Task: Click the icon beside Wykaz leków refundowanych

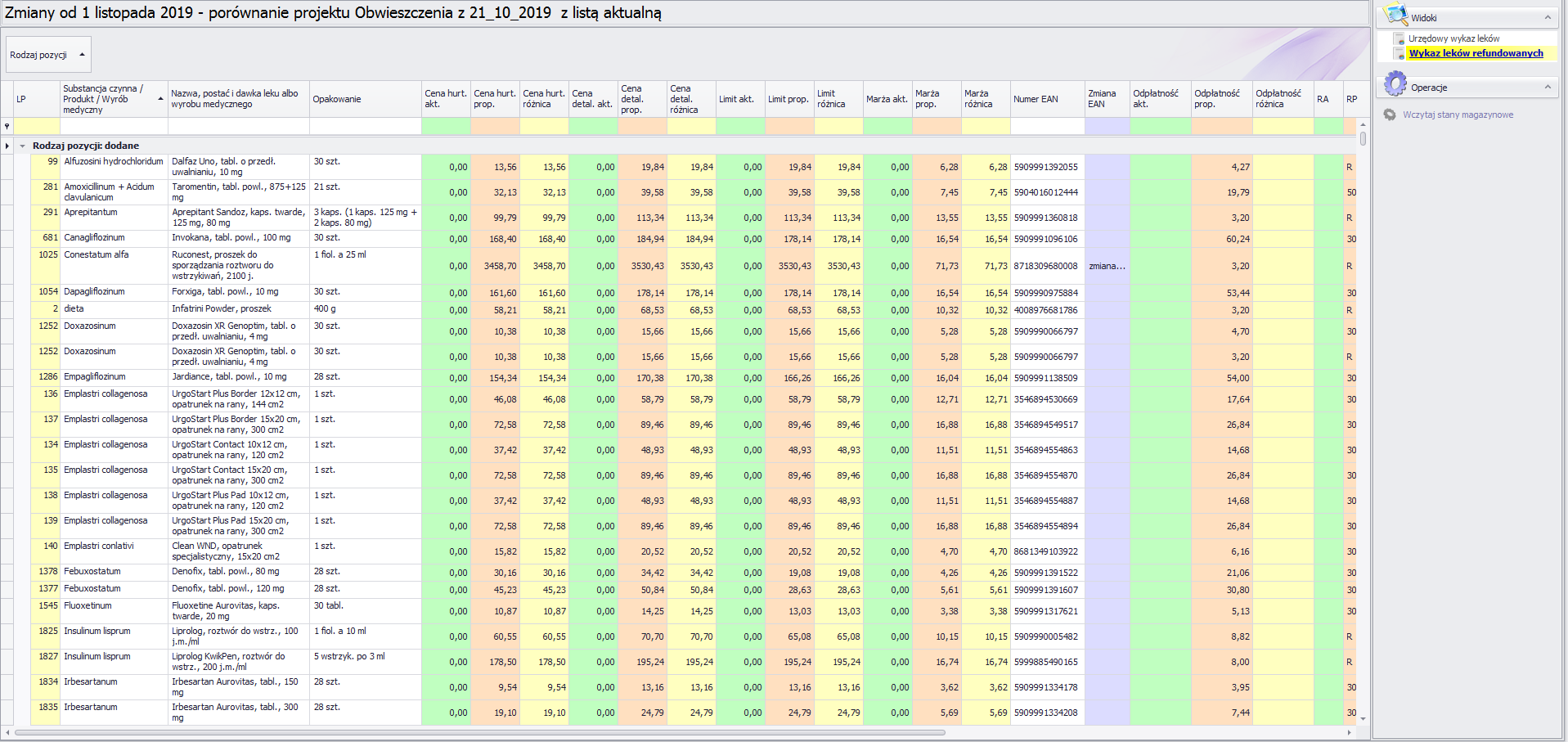Action: 1400,53
